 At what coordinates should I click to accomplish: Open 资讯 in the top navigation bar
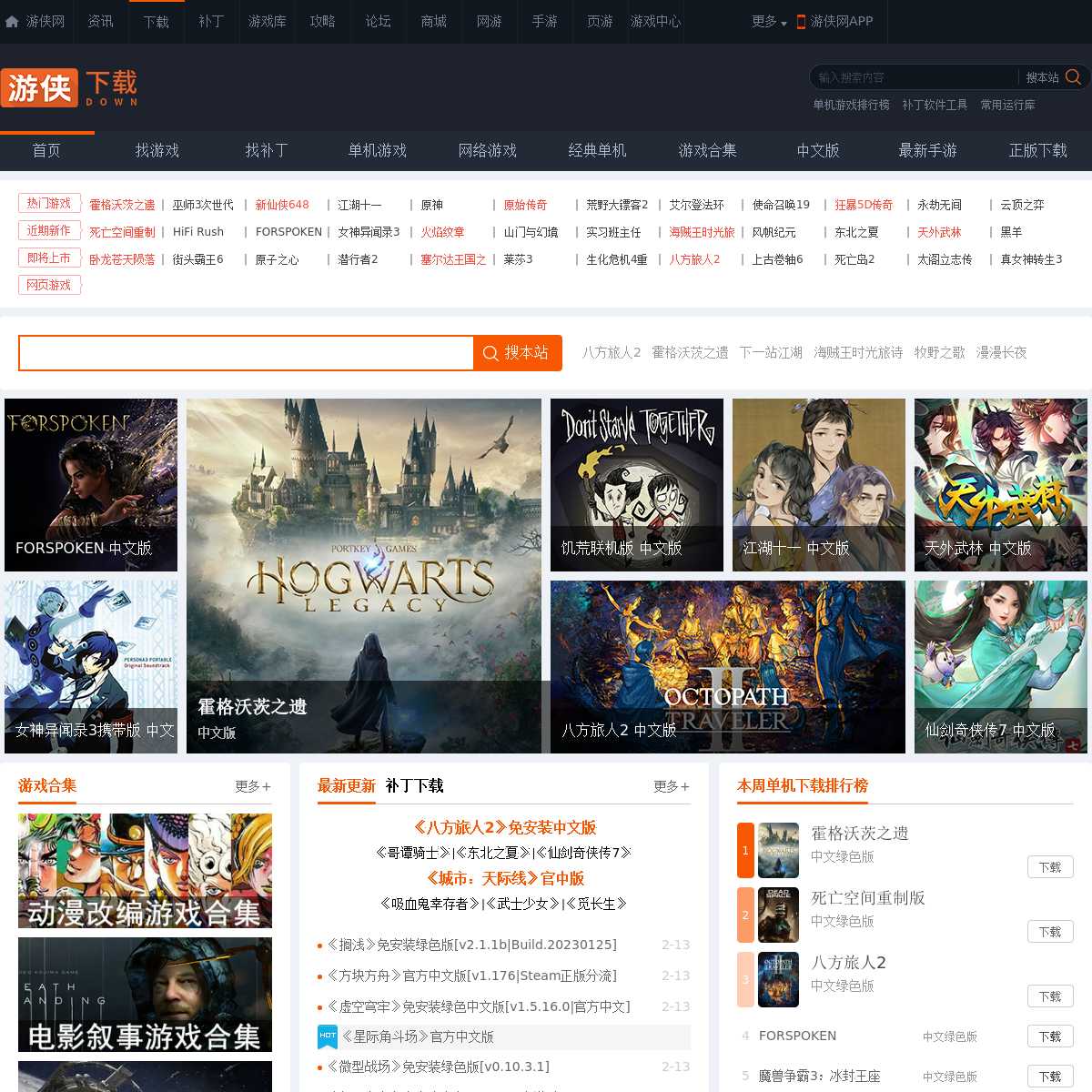coord(100,22)
